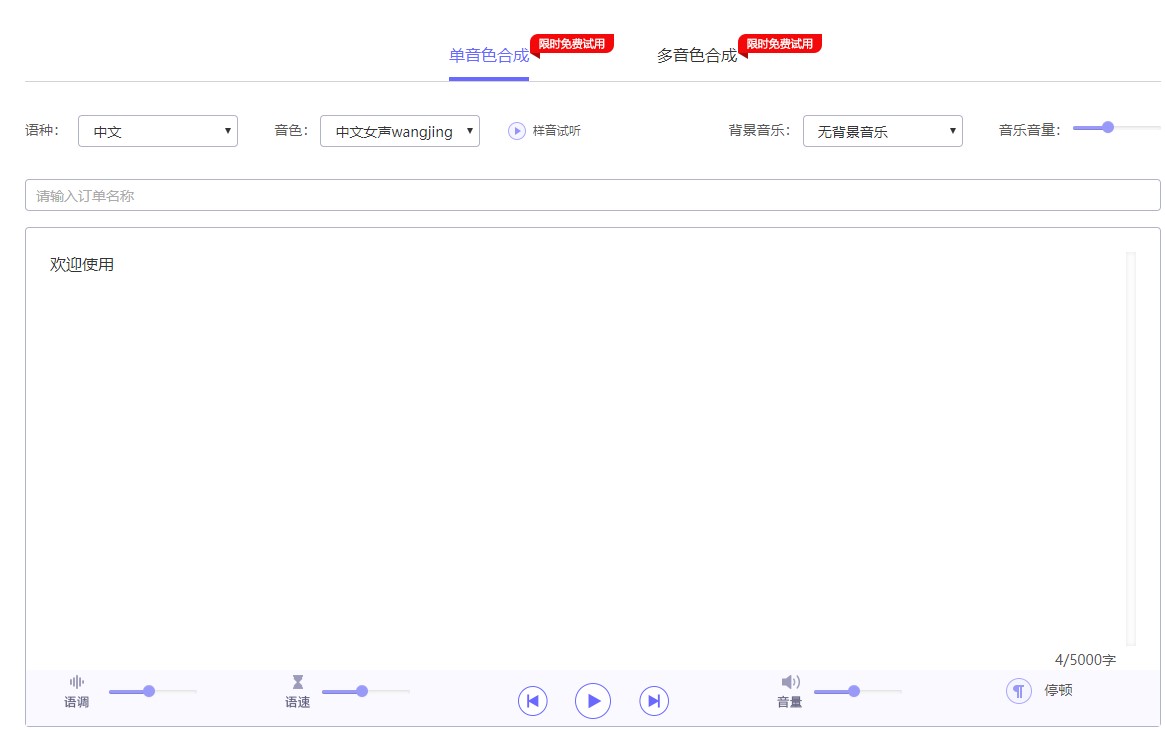Image resolution: width=1165 pixels, height=730 pixels.
Task: Click the 样音试听 sample listen link
Action: pos(556,131)
